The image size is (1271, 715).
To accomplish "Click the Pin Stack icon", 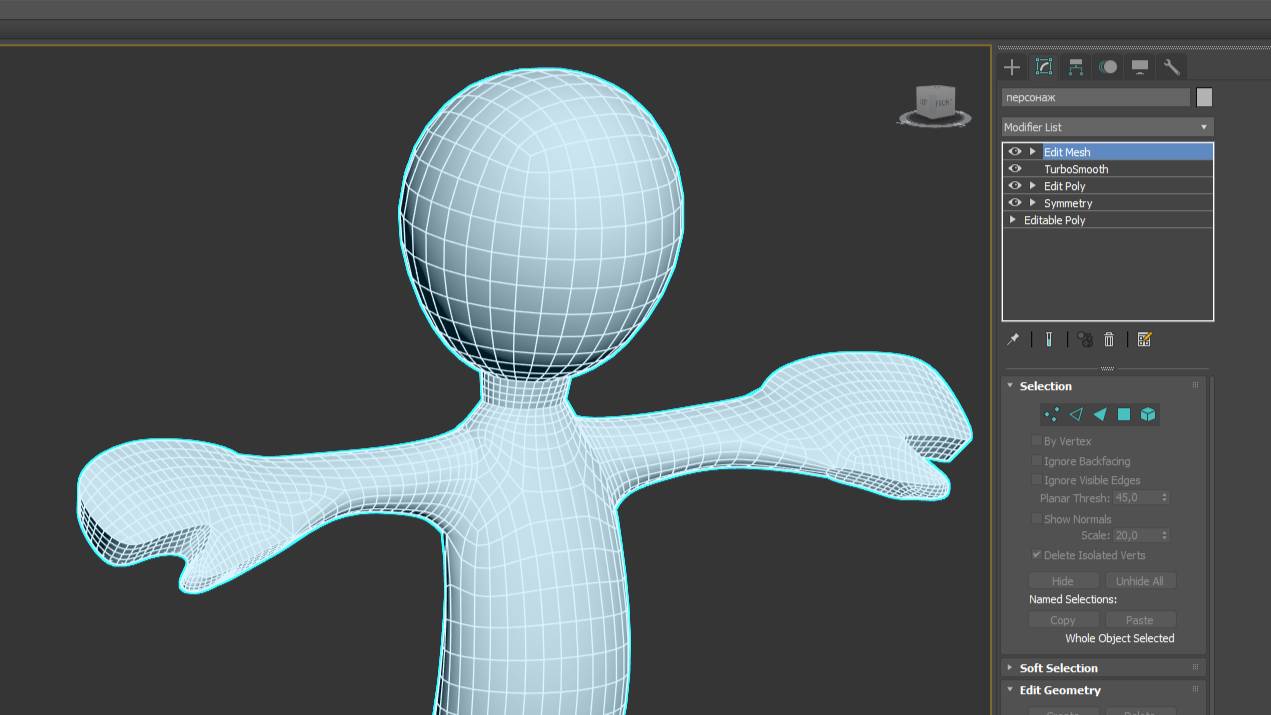I will tap(1013, 339).
